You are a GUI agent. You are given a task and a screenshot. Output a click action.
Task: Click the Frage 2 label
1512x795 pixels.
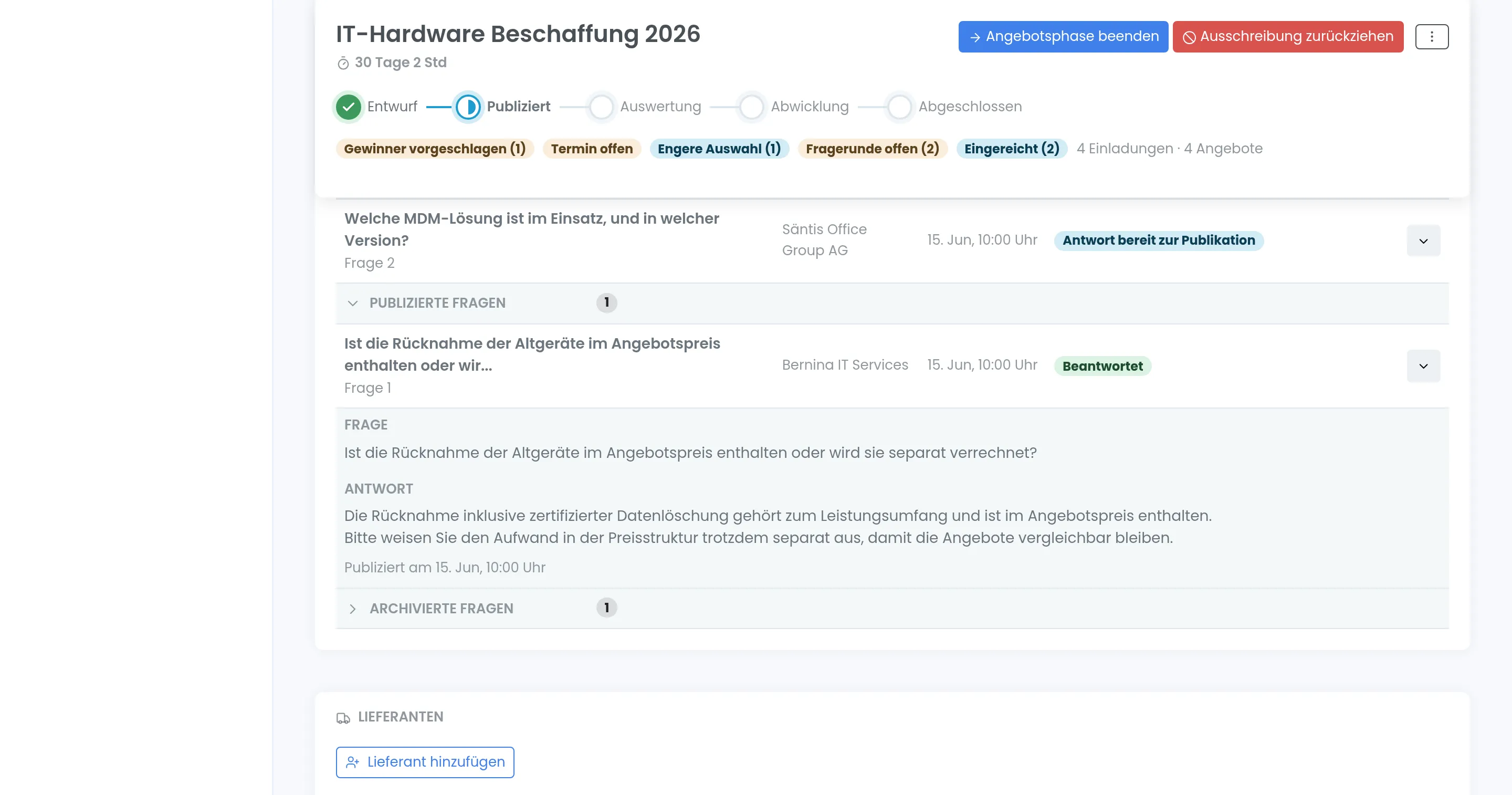click(x=369, y=263)
